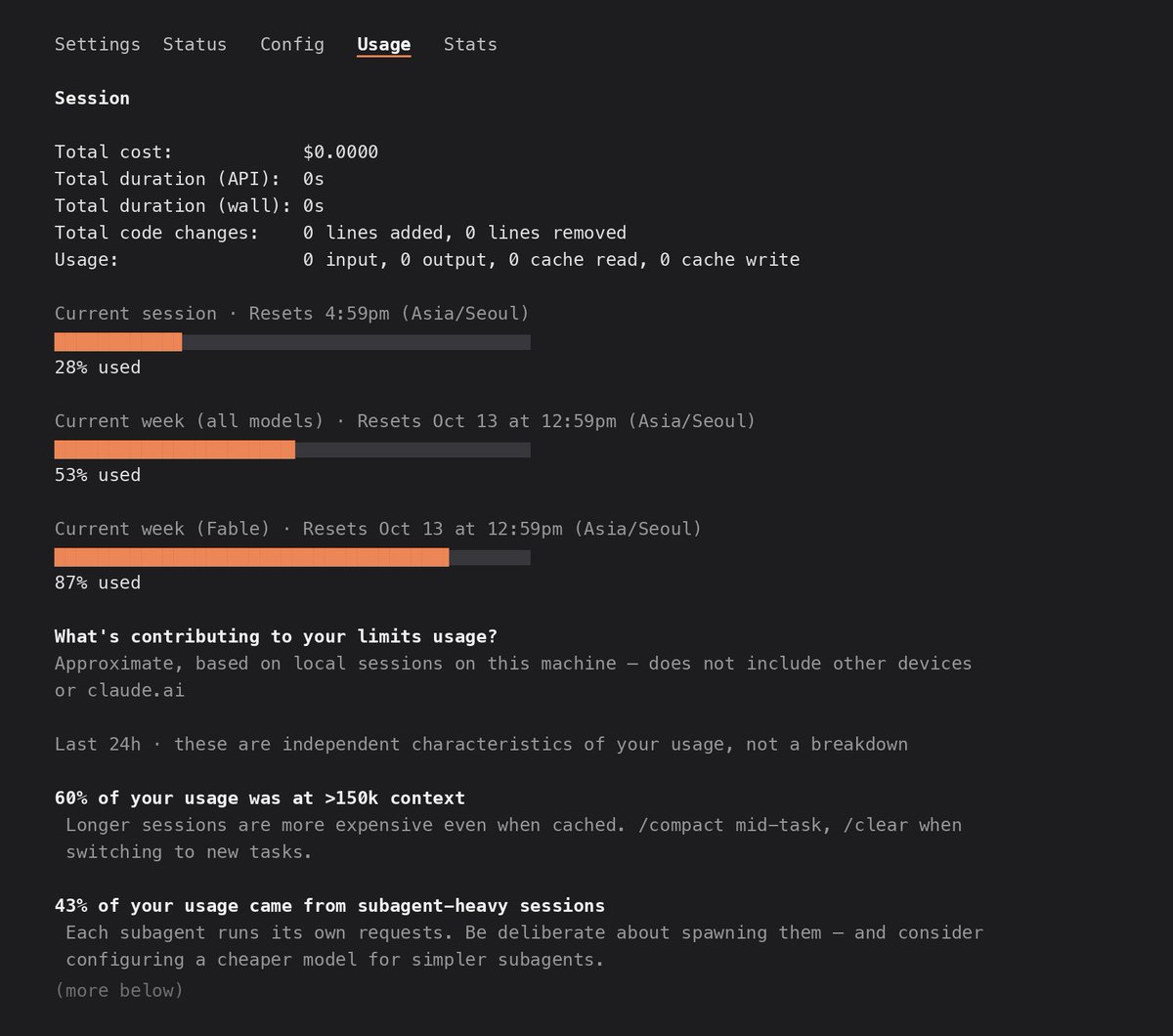Click the 'Total cost:' label

(x=113, y=151)
